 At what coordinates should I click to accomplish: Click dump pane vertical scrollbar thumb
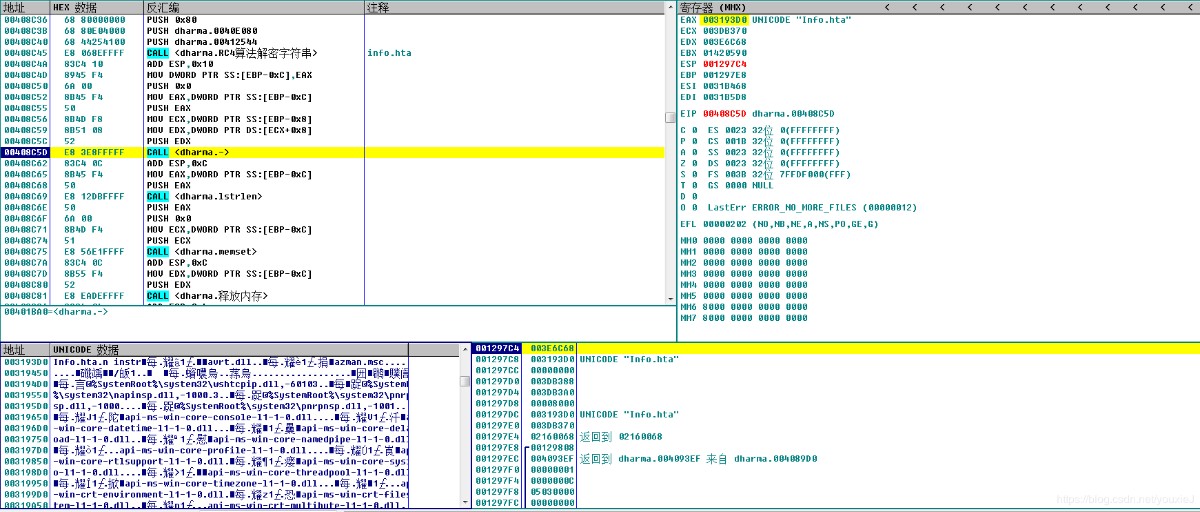(464, 381)
